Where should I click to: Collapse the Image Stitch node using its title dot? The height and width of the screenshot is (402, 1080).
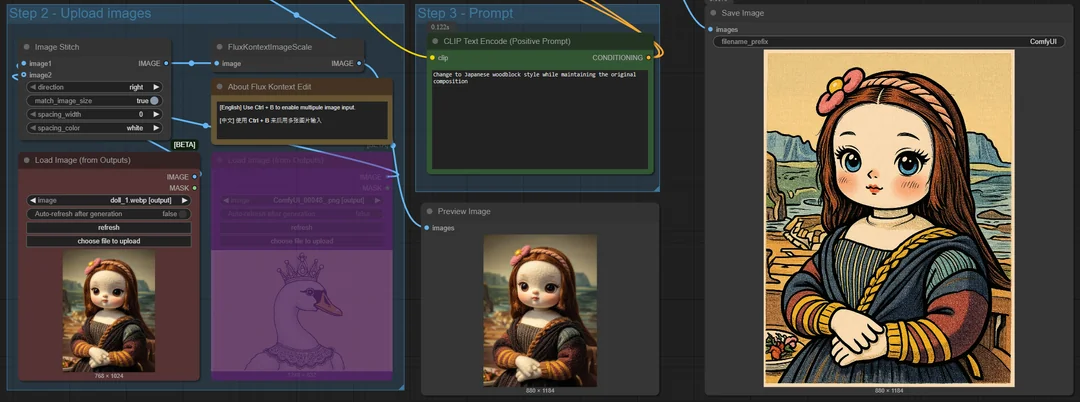[27, 47]
